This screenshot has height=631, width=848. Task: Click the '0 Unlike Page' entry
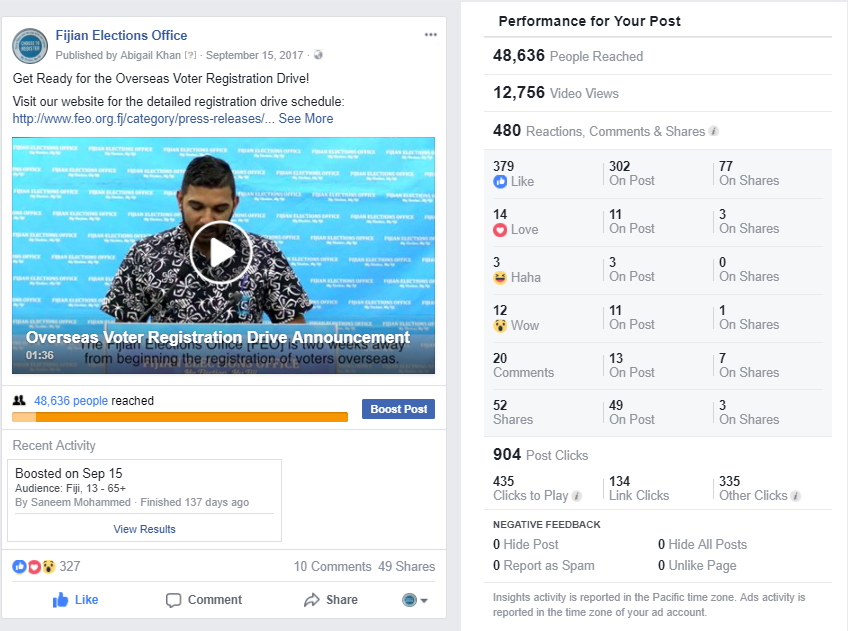pyautogui.click(x=697, y=566)
